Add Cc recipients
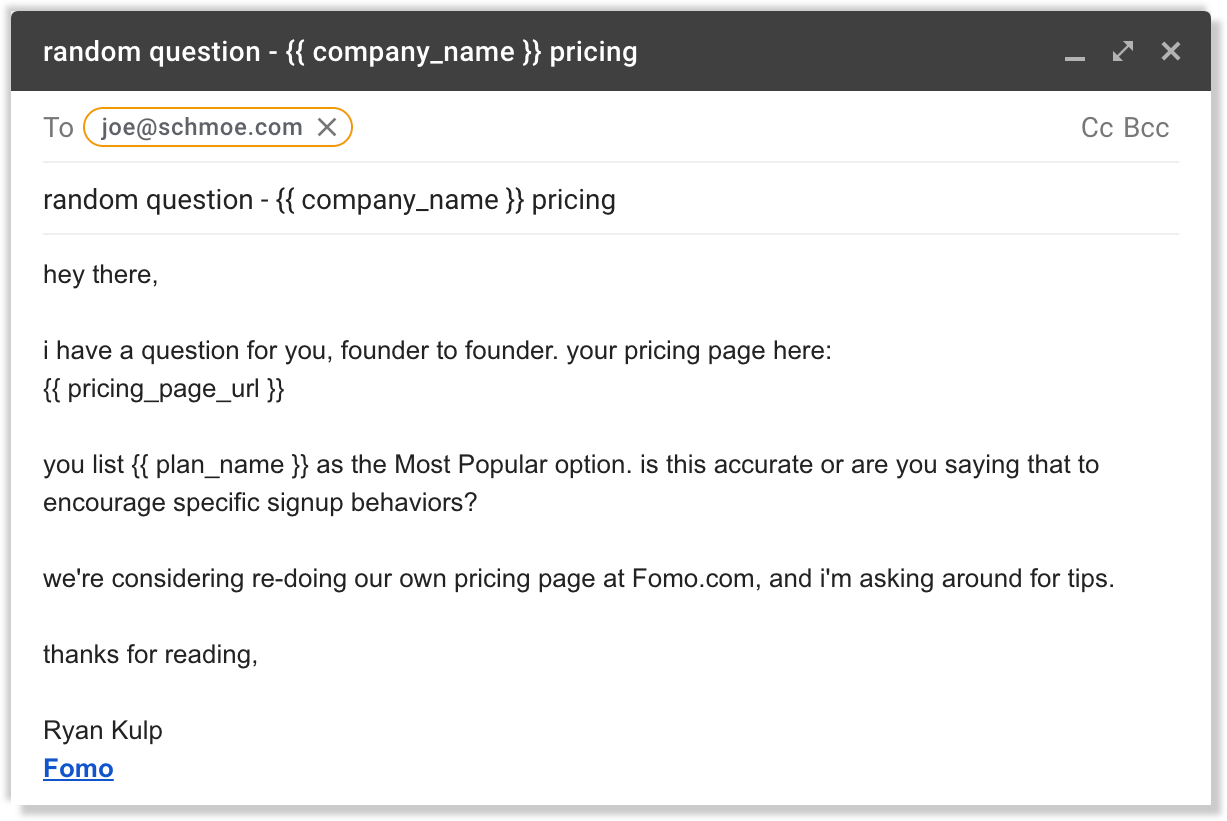 point(1097,128)
